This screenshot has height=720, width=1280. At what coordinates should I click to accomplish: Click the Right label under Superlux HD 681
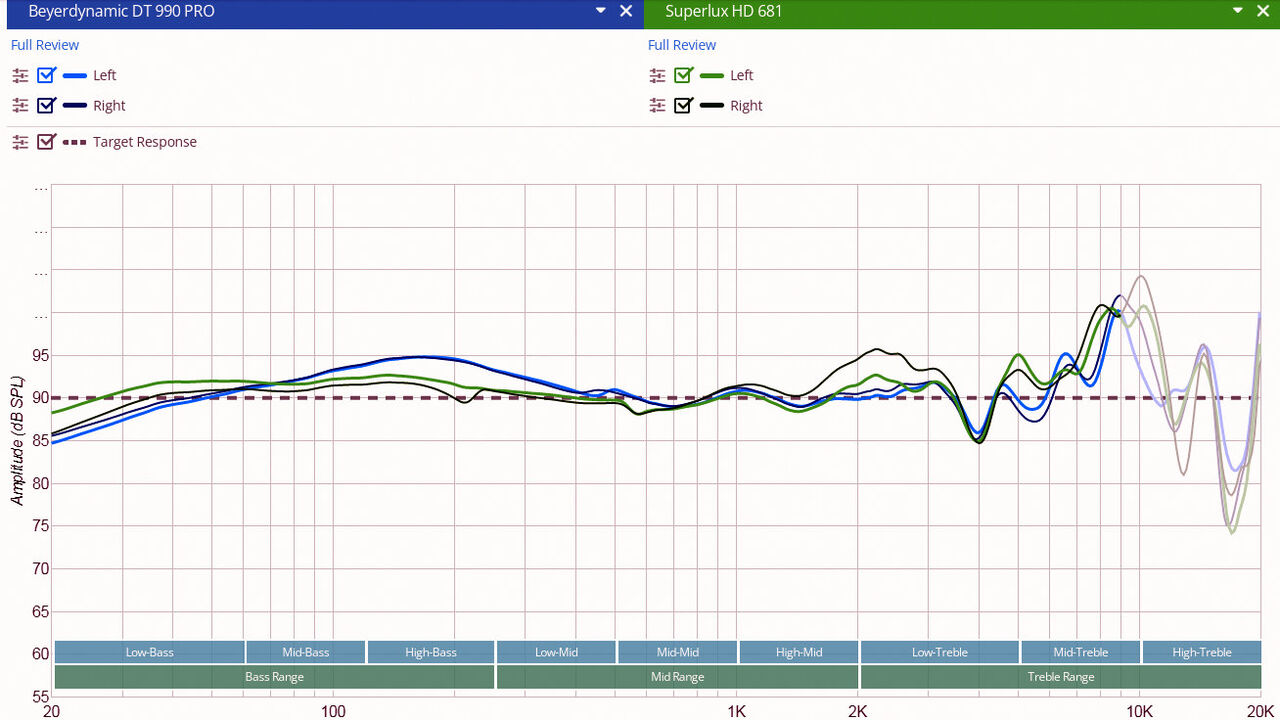pyautogui.click(x=747, y=105)
